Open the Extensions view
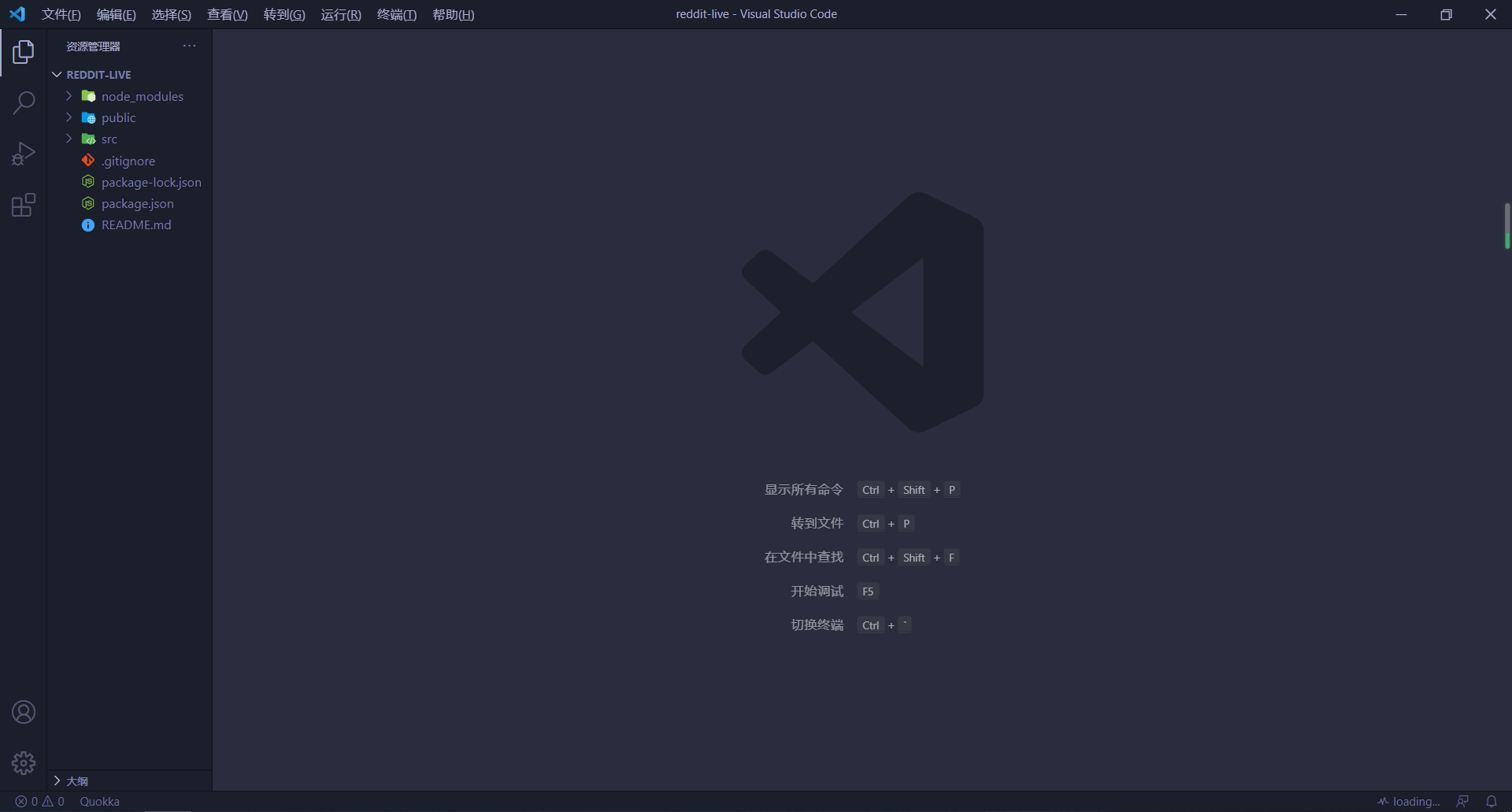Image resolution: width=1512 pixels, height=812 pixels. pos(24,205)
